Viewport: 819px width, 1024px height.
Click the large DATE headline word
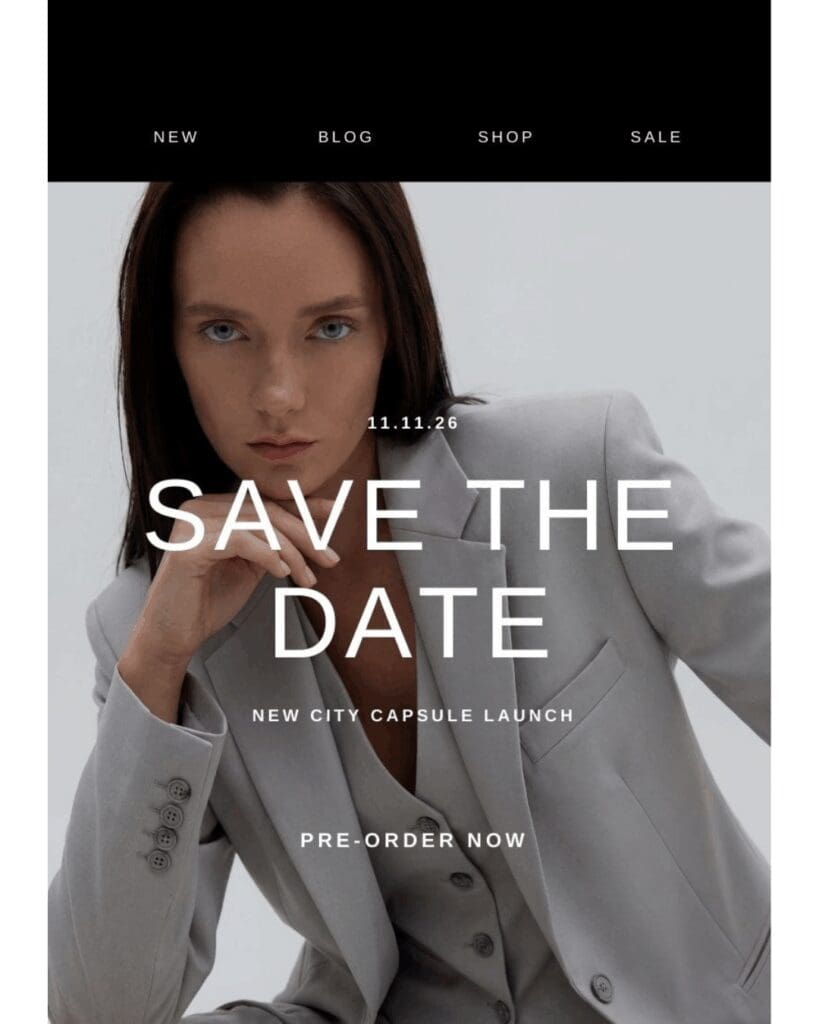click(x=410, y=623)
